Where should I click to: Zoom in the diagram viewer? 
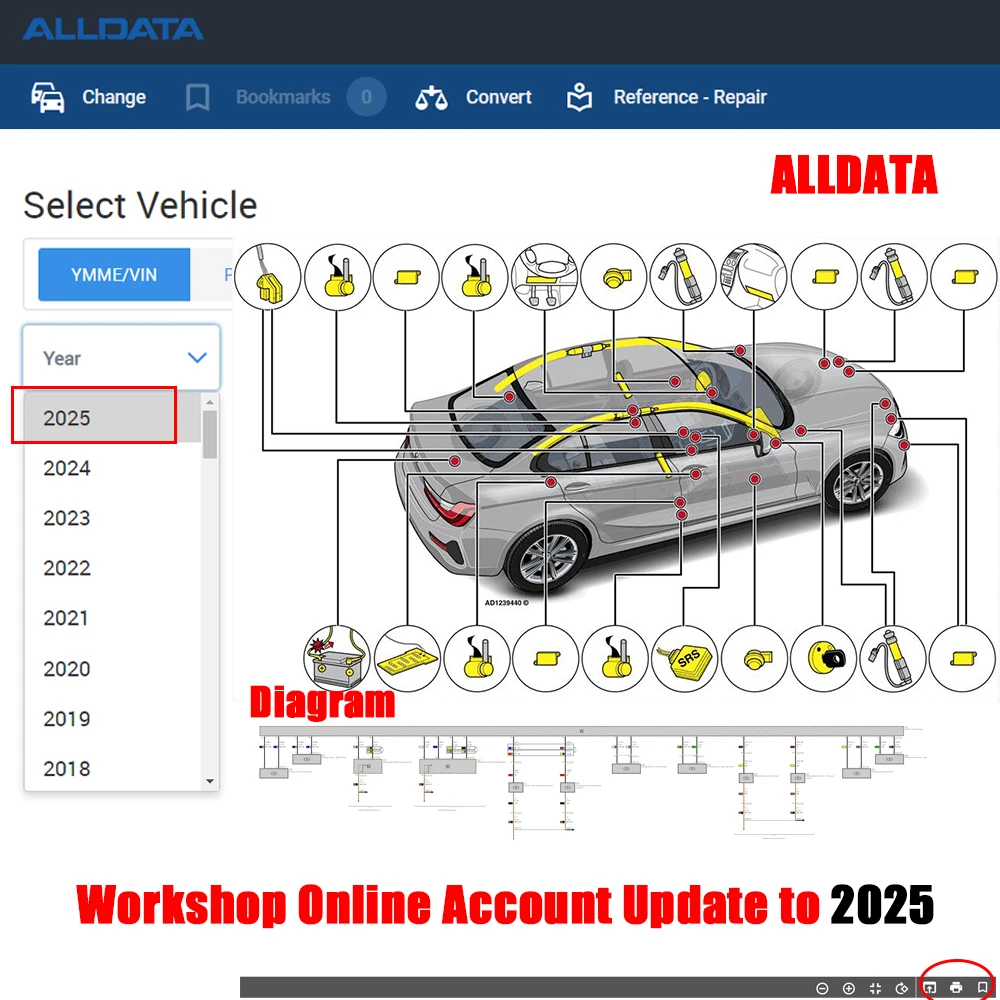click(848, 988)
